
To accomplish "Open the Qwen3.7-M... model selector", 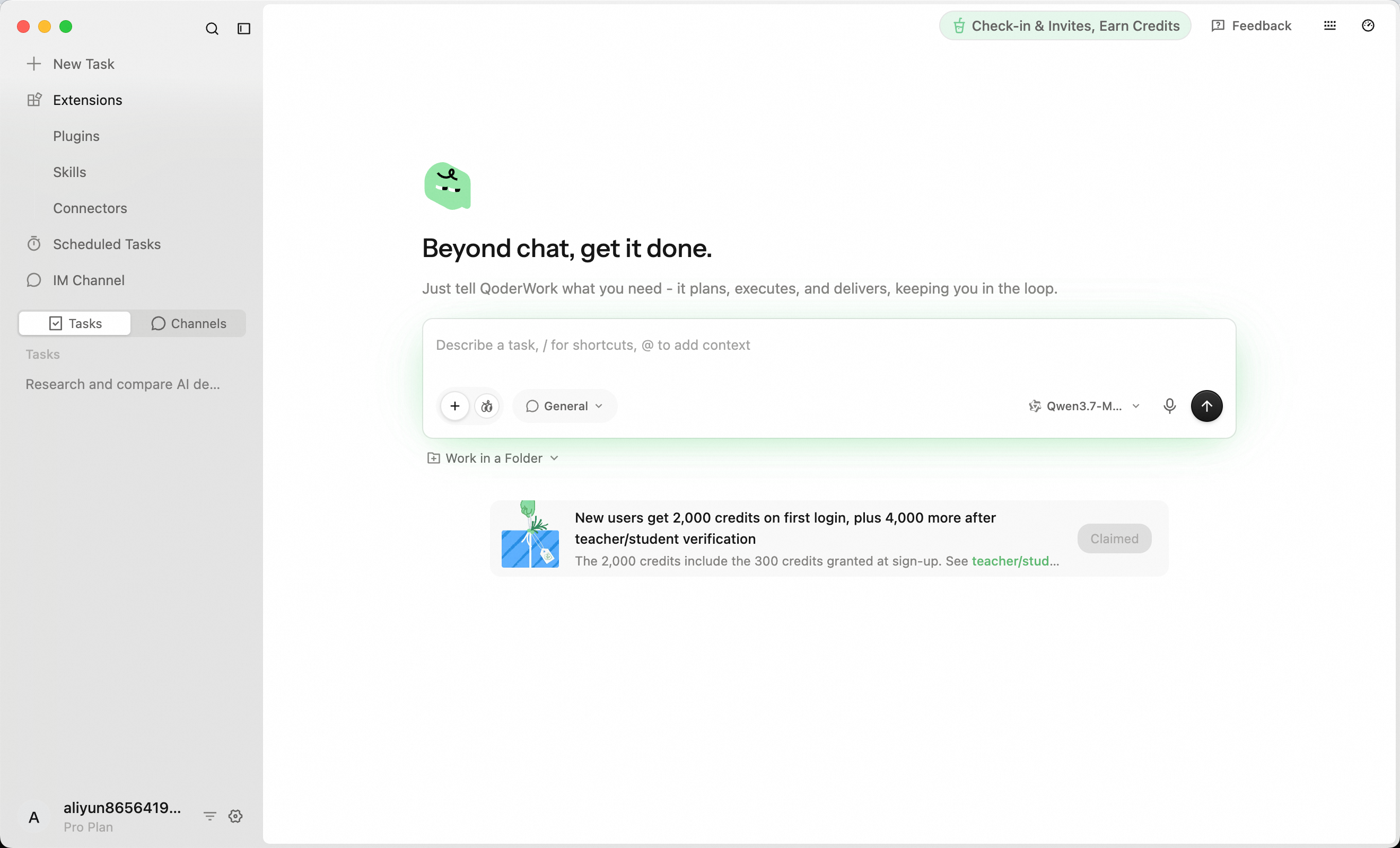I will coord(1083,406).
